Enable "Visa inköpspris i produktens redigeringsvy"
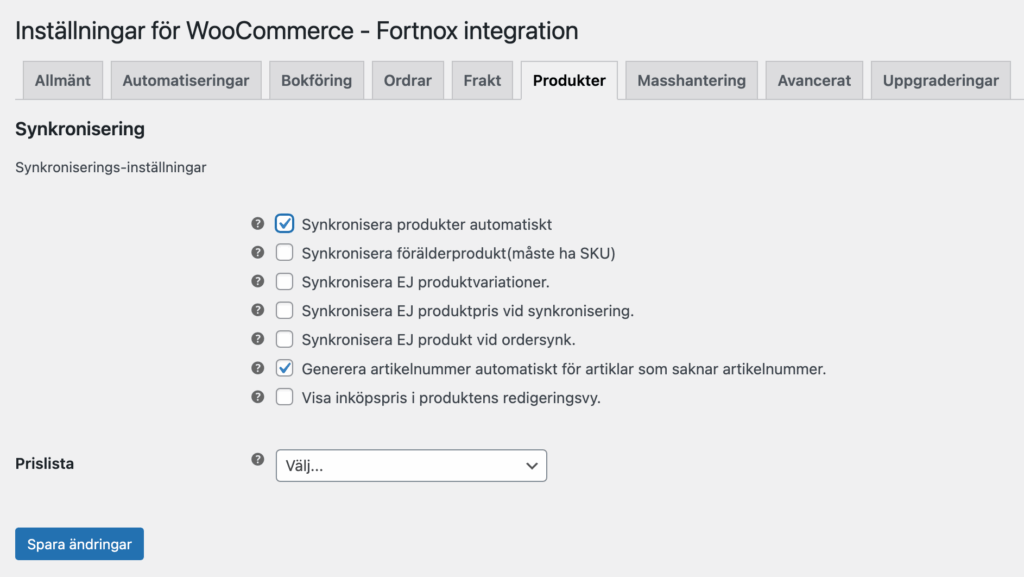Viewport: 1024px width, 577px height. point(284,398)
